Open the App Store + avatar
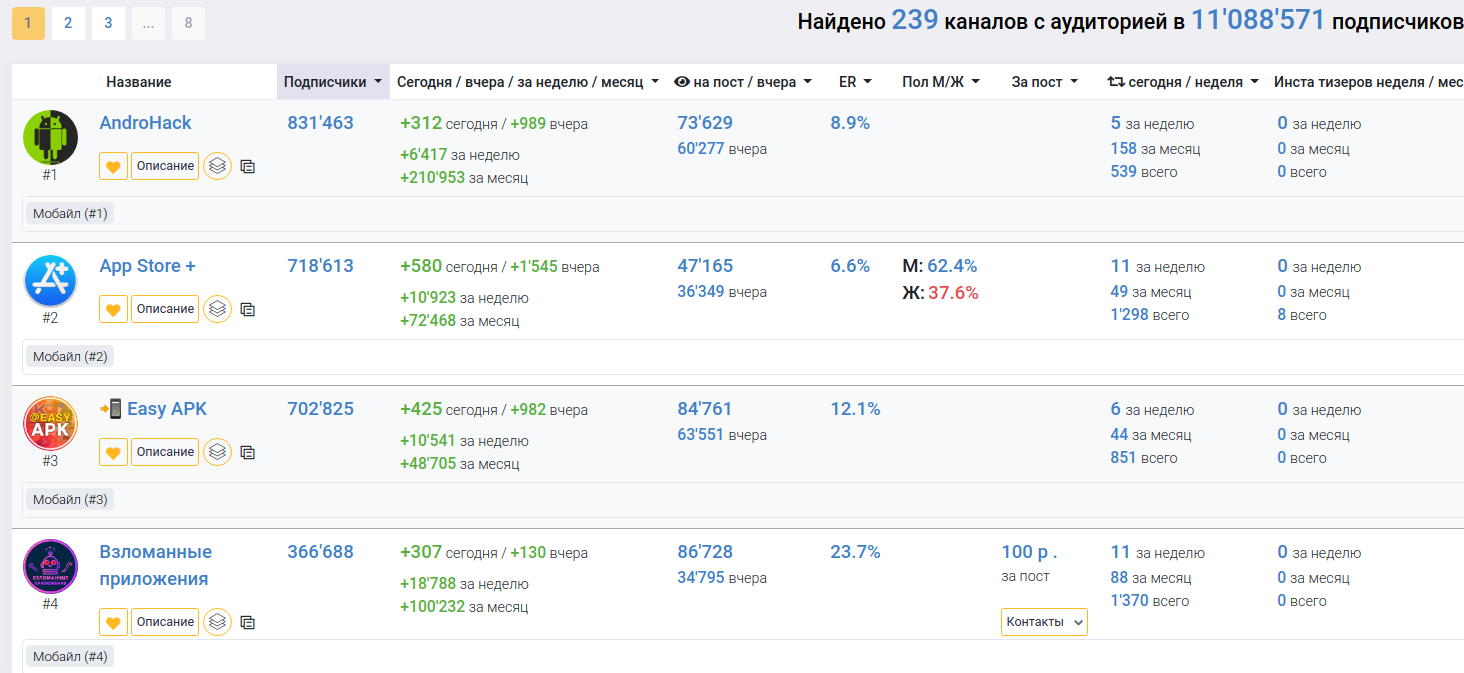The width and height of the screenshot is (1464, 673). pyautogui.click(x=50, y=280)
